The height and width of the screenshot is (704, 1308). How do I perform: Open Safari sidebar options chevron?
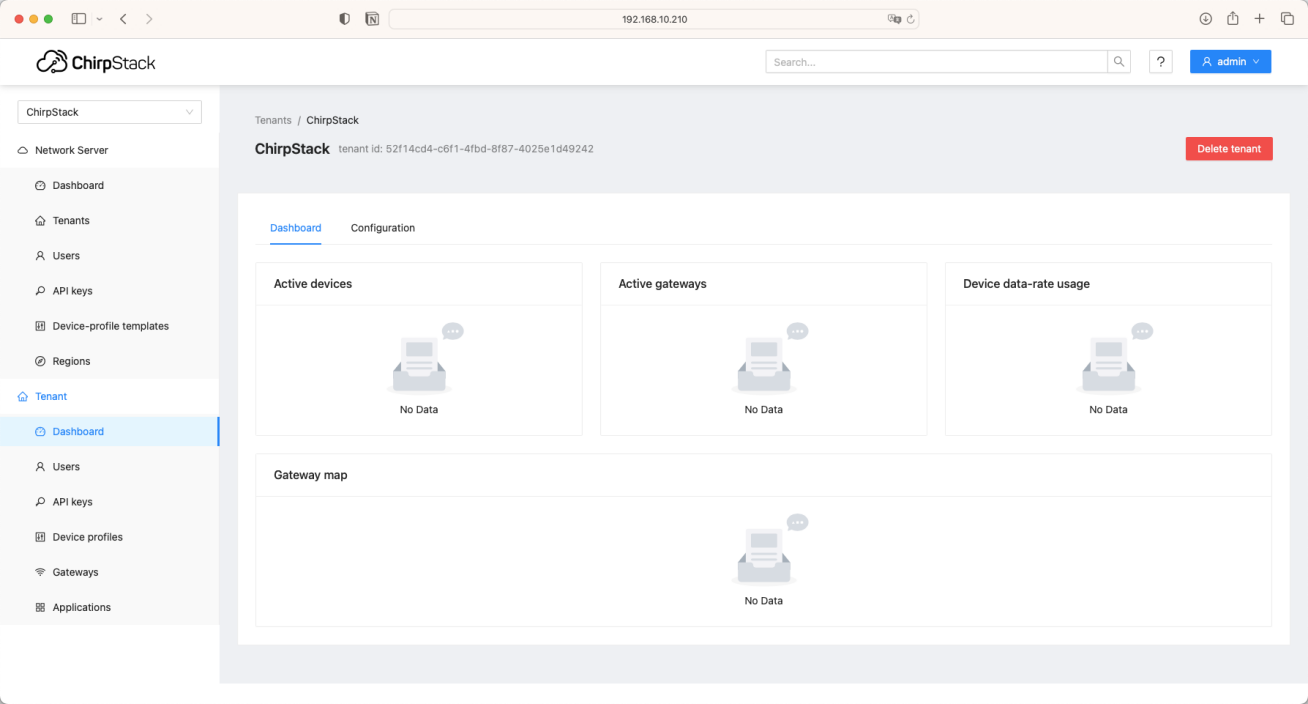99,19
